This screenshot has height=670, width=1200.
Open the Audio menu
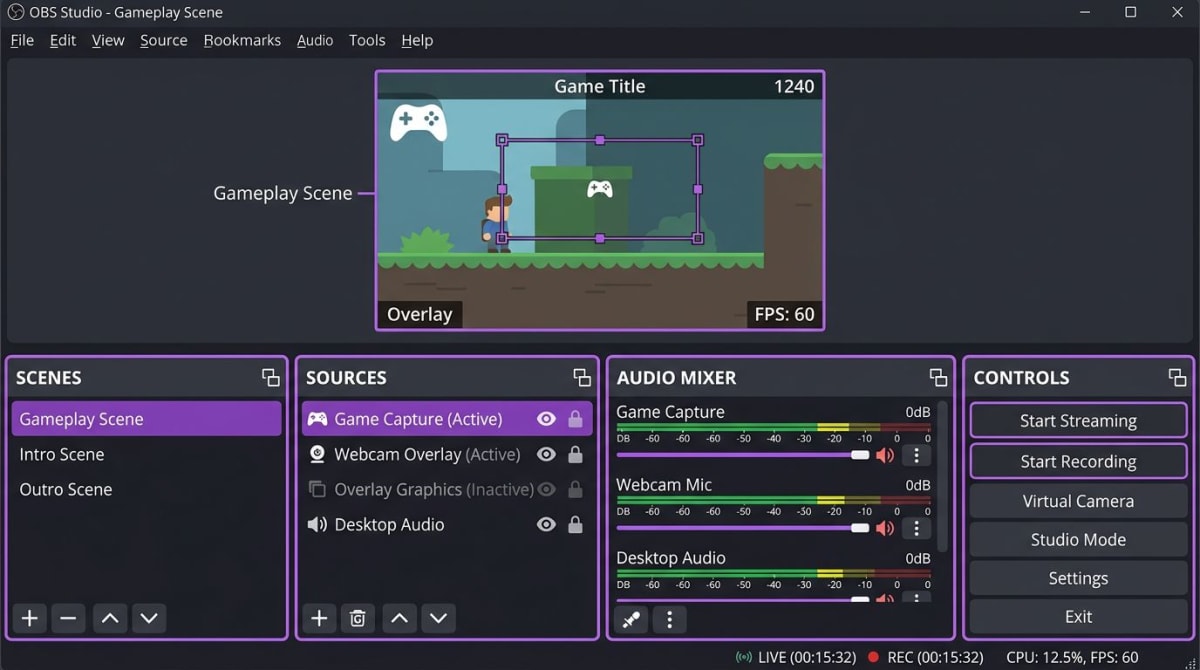[x=315, y=40]
